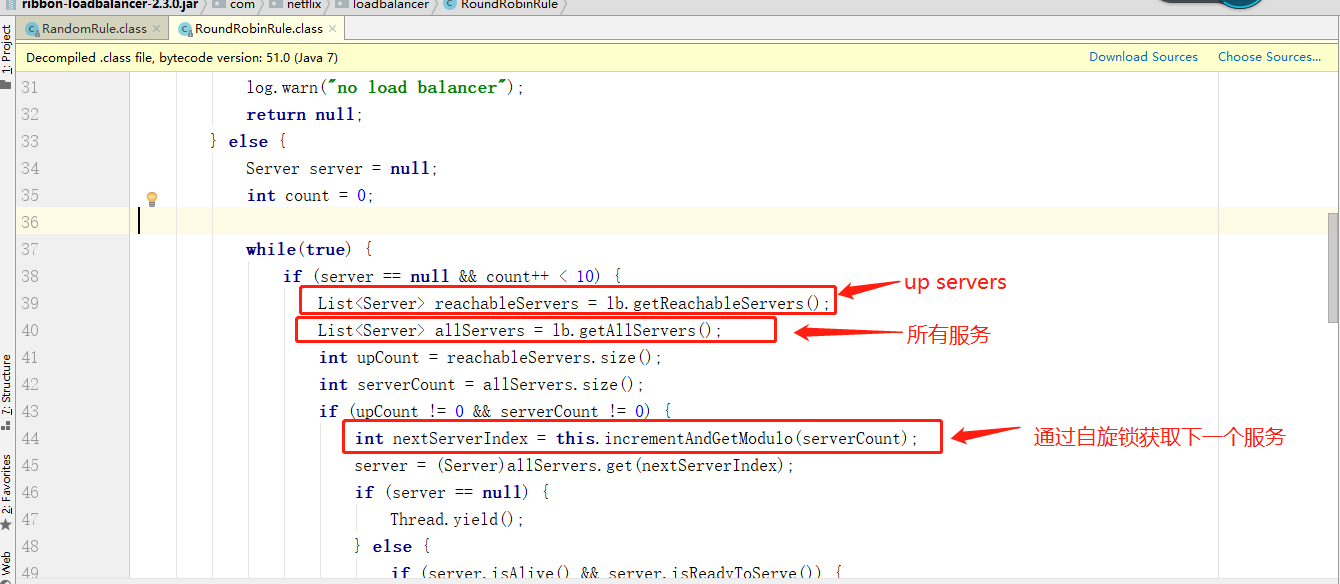The width and height of the screenshot is (1340, 584).
Task: Click the 'while(true) {' line
Action: pos(309,250)
